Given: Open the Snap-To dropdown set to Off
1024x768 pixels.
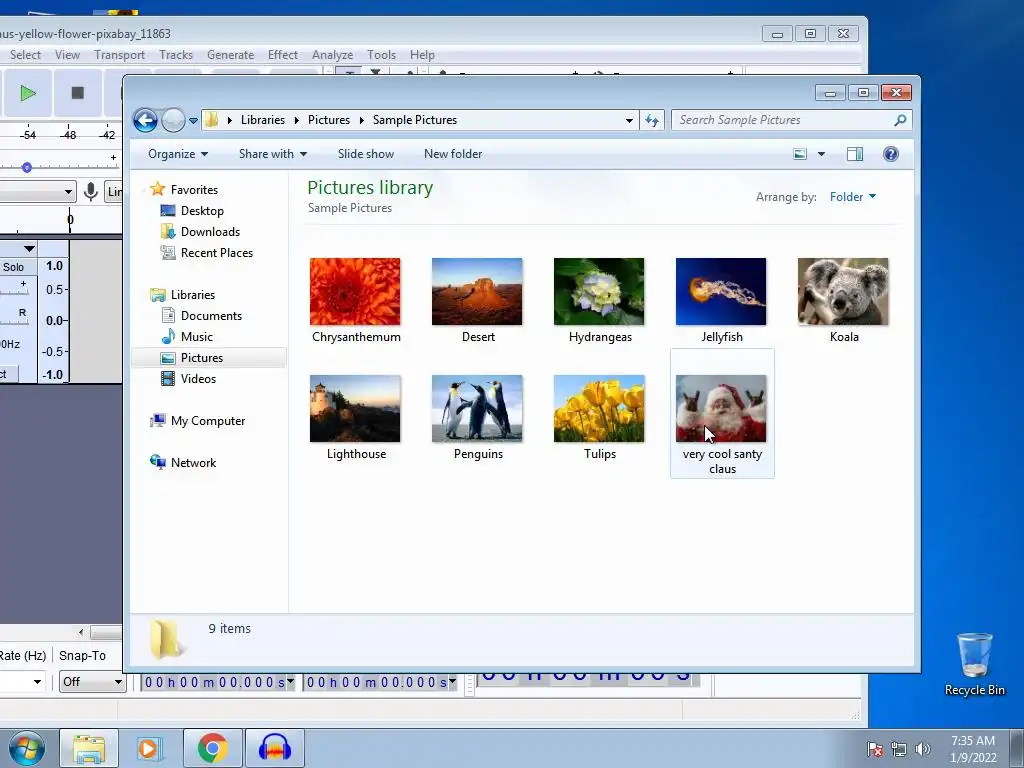Looking at the screenshot, I should tap(92, 682).
